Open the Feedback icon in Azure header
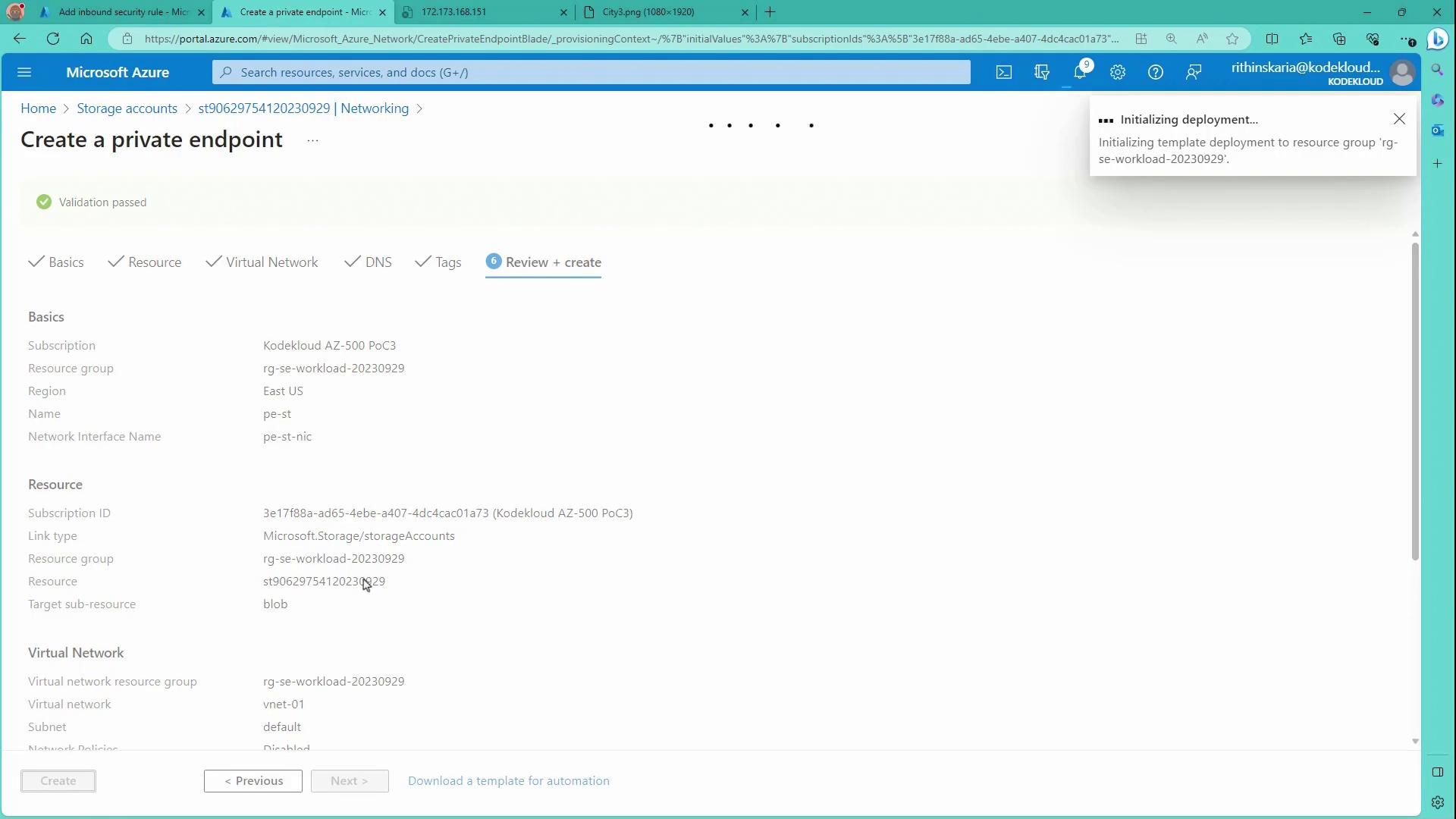The height and width of the screenshot is (819, 1456). click(x=1193, y=73)
